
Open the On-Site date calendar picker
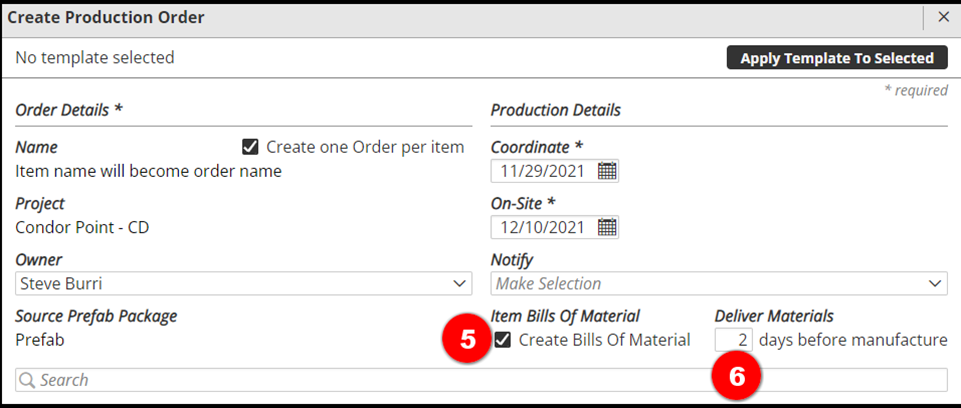(x=607, y=227)
